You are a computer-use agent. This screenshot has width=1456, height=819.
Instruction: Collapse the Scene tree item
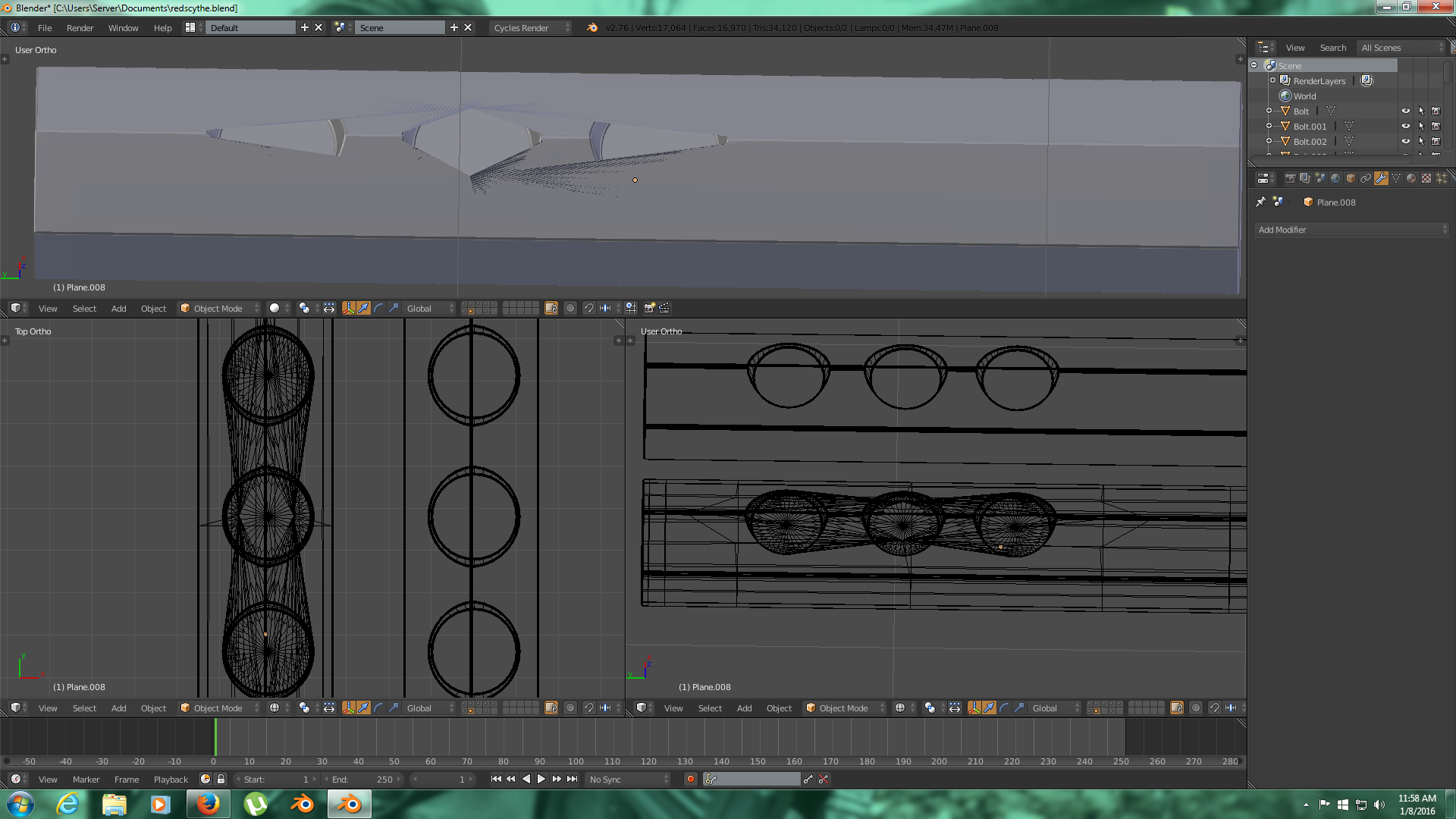coord(1254,65)
